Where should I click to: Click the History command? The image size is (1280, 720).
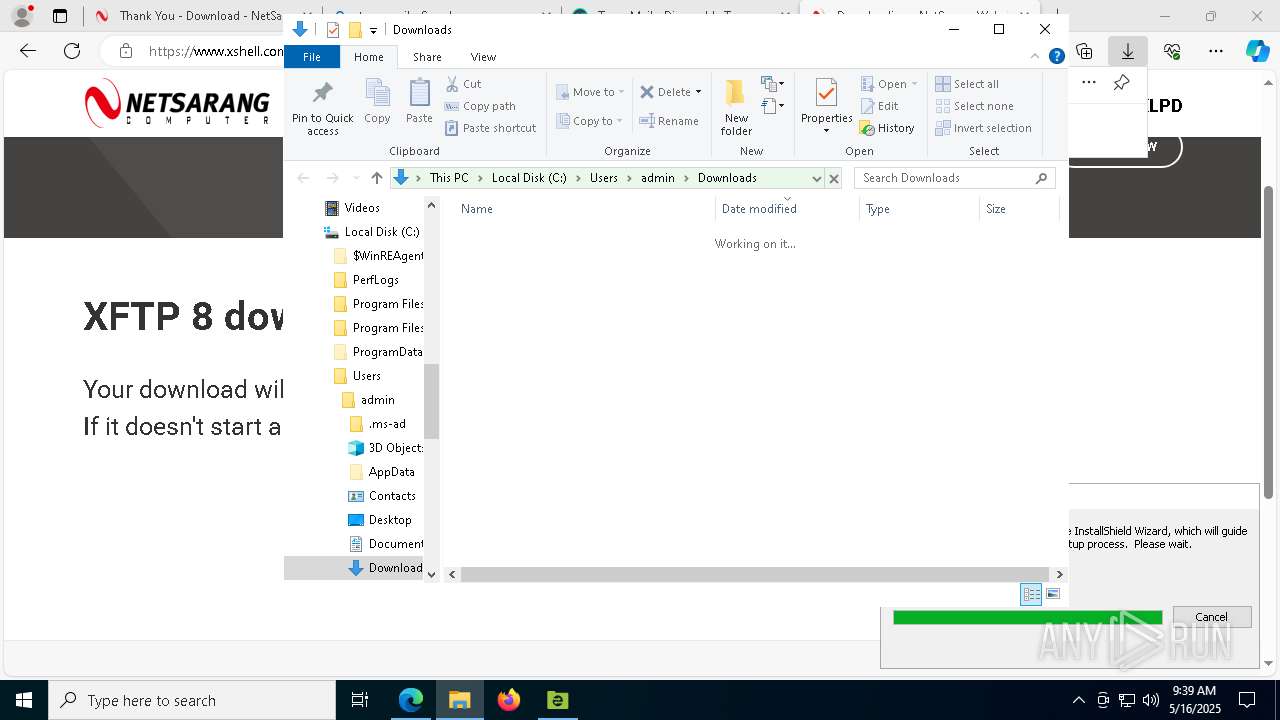[x=887, y=128]
